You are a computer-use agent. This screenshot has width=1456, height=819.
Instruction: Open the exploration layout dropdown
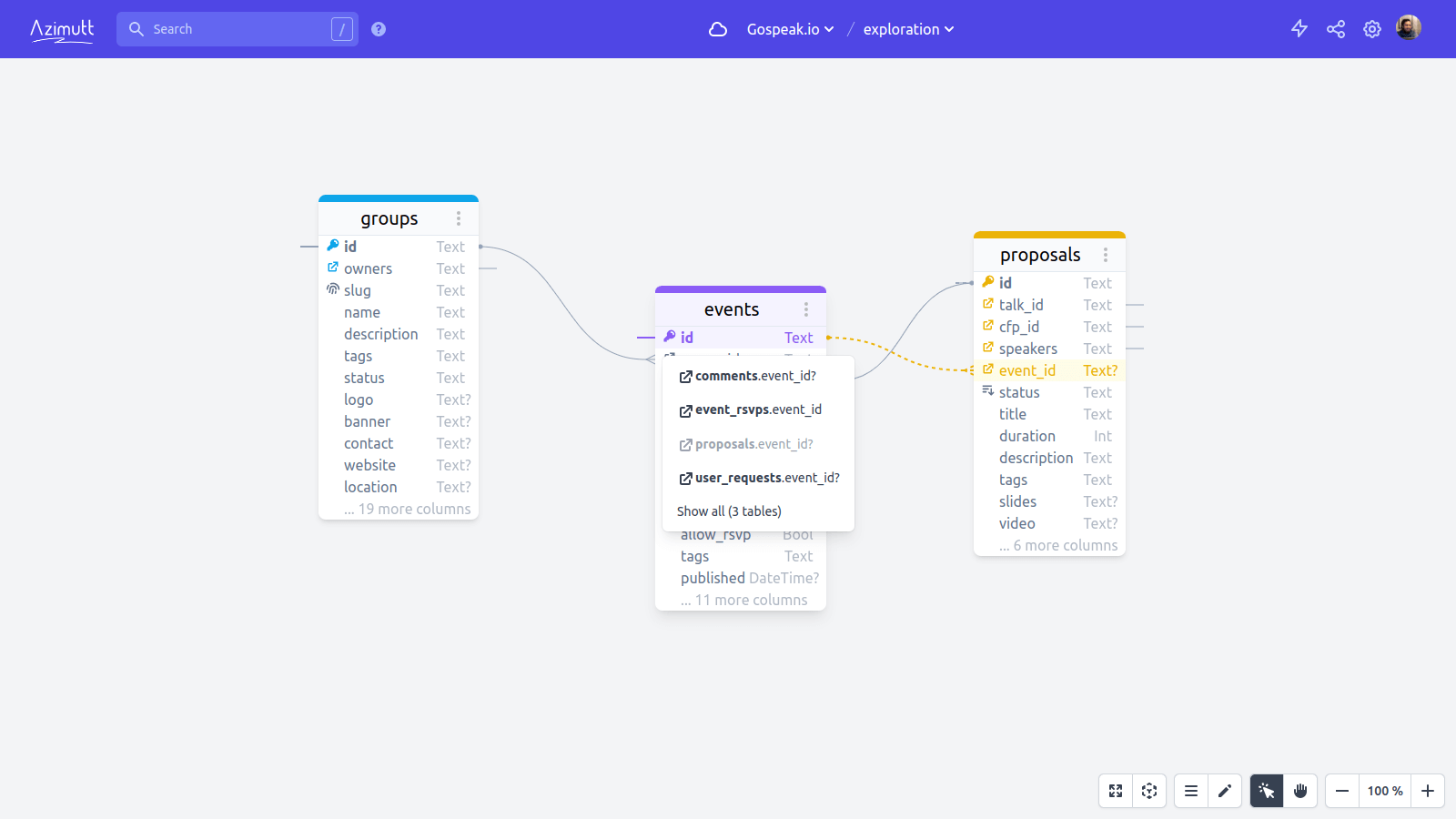[x=908, y=29]
